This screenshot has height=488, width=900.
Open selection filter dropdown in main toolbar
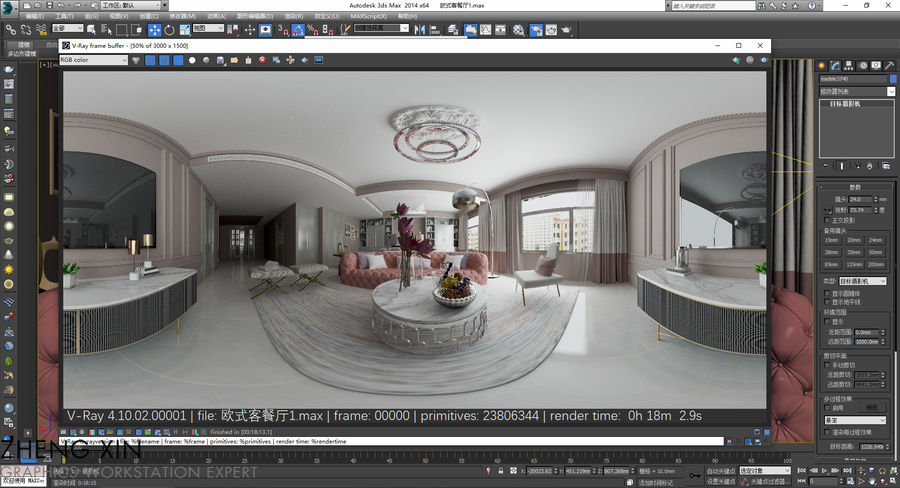(68, 28)
